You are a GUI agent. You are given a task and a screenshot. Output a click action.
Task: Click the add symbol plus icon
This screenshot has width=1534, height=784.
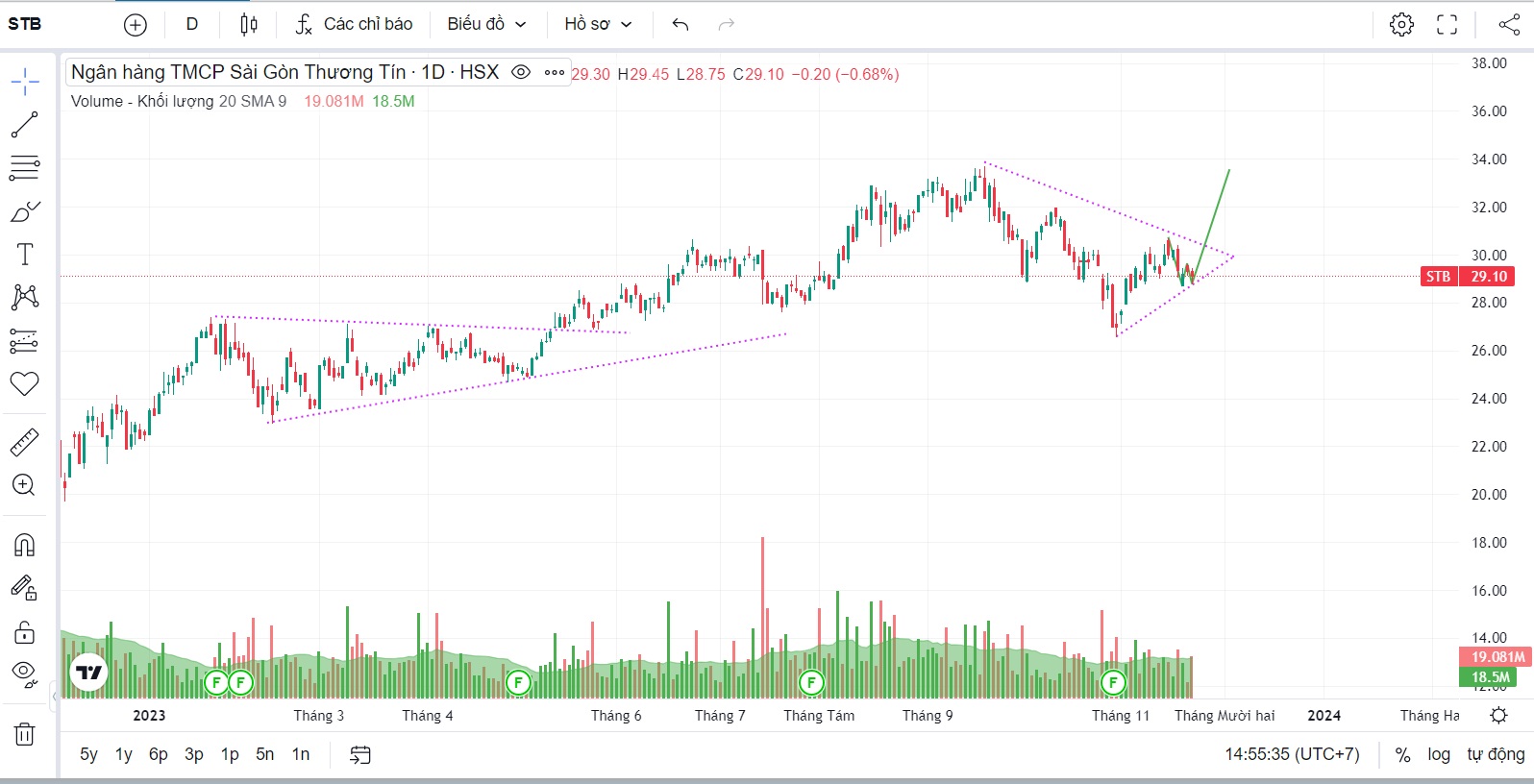coord(136,25)
